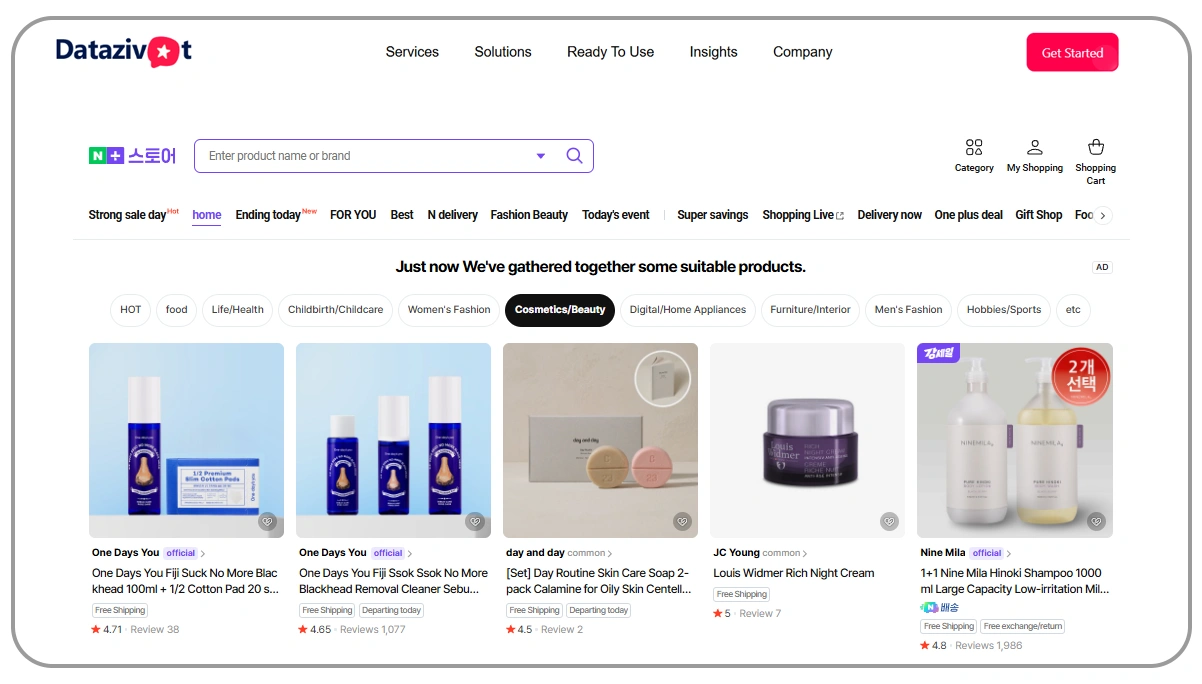The image size is (1202, 684).
Task: Click the N+ Store logo
Action: (x=132, y=156)
